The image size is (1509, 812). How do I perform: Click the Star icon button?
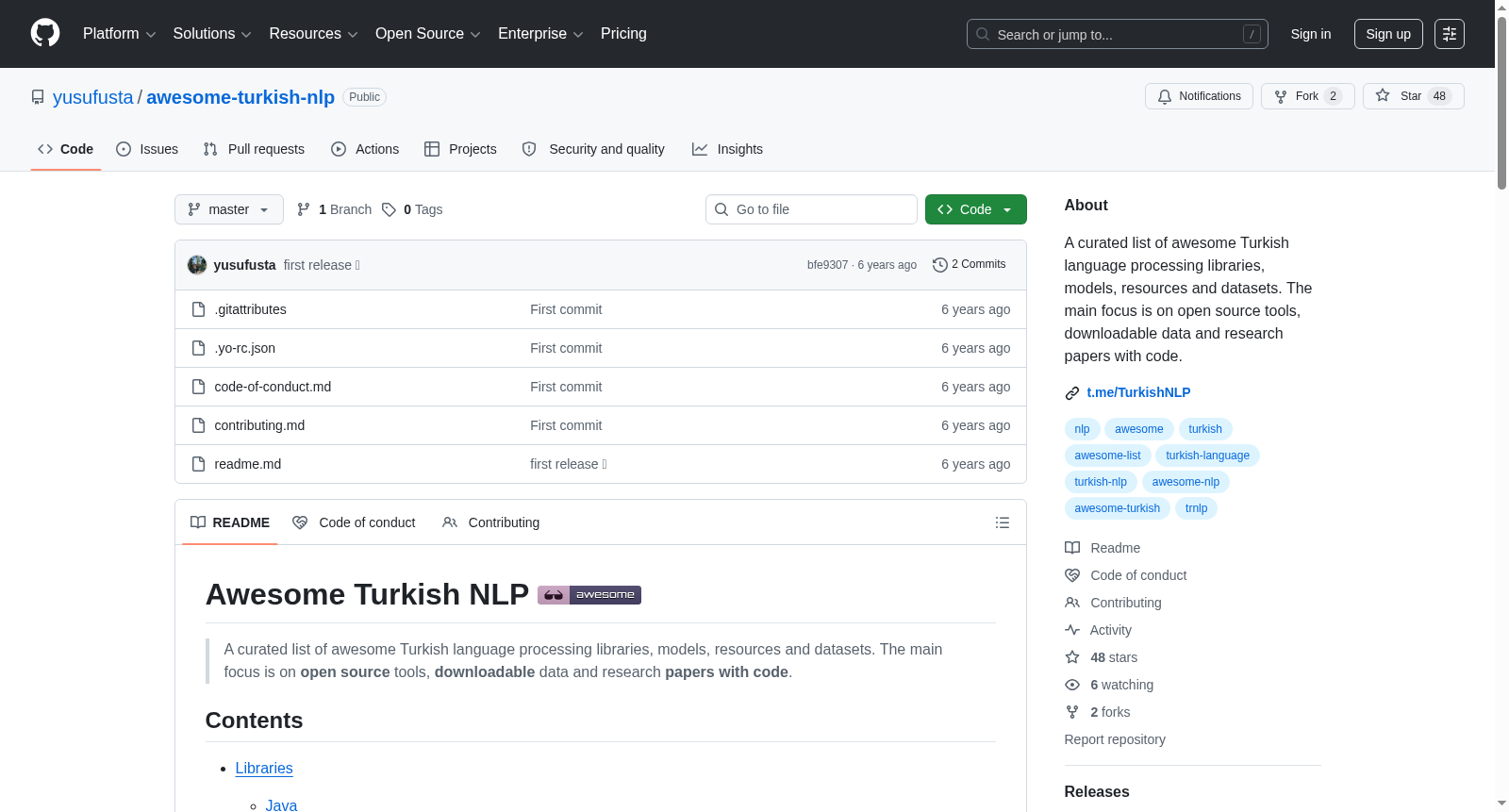(1413, 96)
